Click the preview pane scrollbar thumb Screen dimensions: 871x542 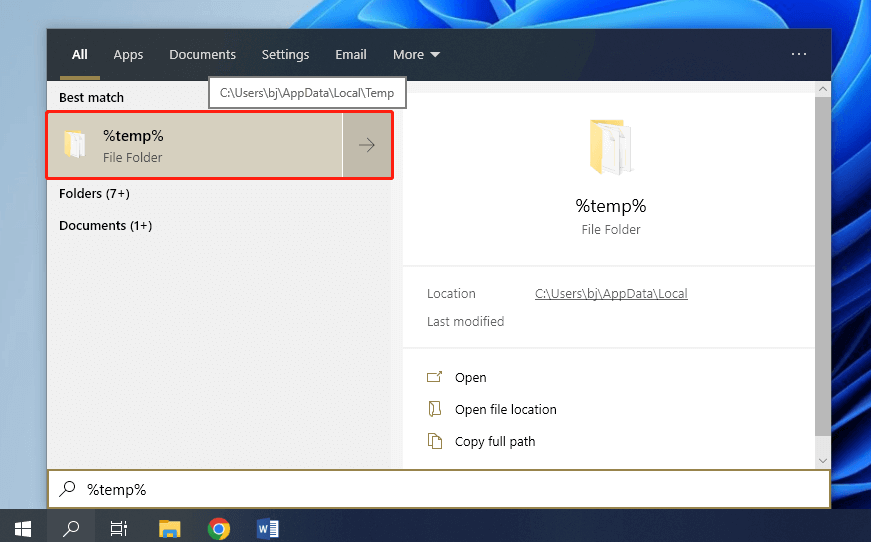coord(823,267)
